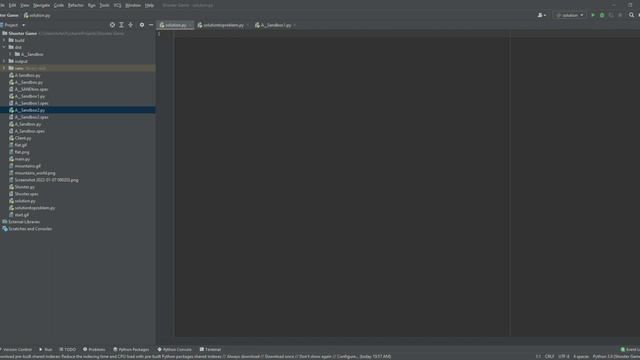The image size is (640, 360).
Task: Open the solution run configuration dropdown
Action: 570,15
